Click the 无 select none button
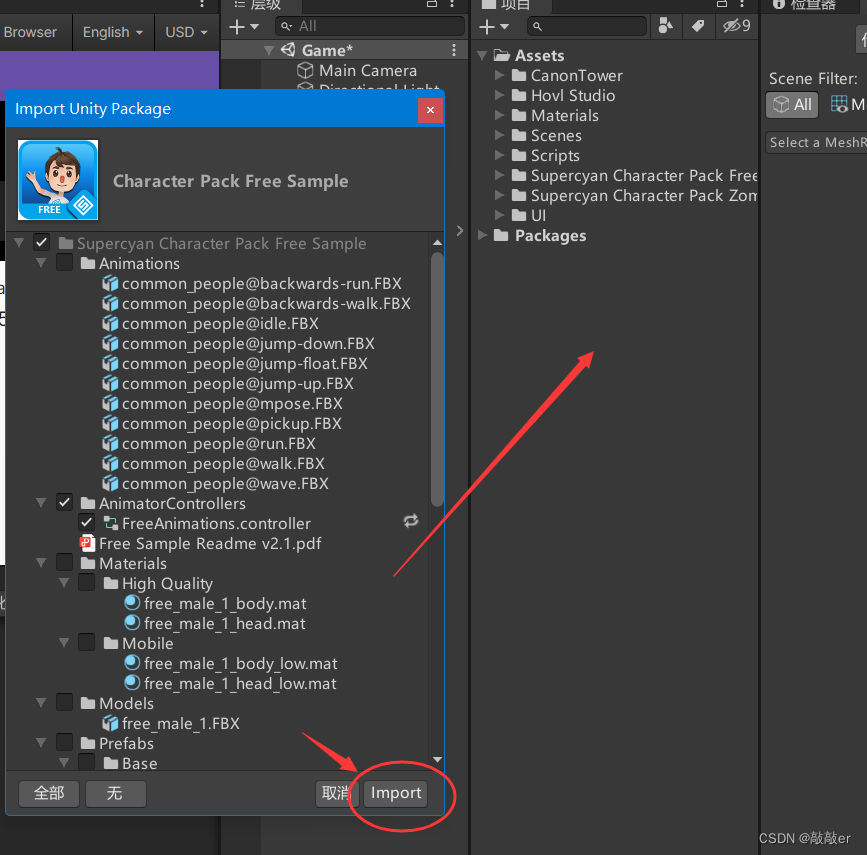The height and width of the screenshot is (855, 867). coord(115,793)
